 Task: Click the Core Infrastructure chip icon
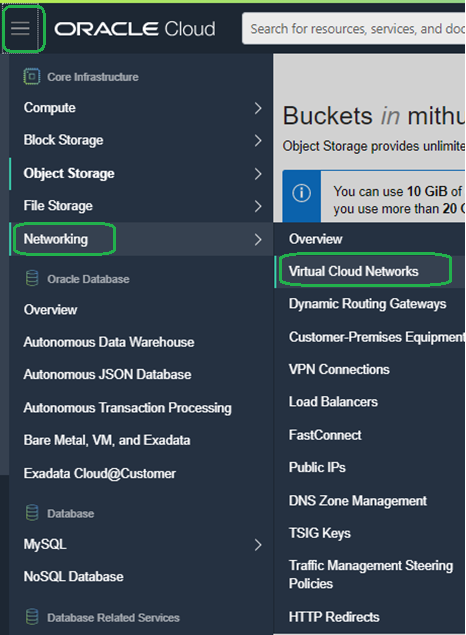click(x=32, y=77)
